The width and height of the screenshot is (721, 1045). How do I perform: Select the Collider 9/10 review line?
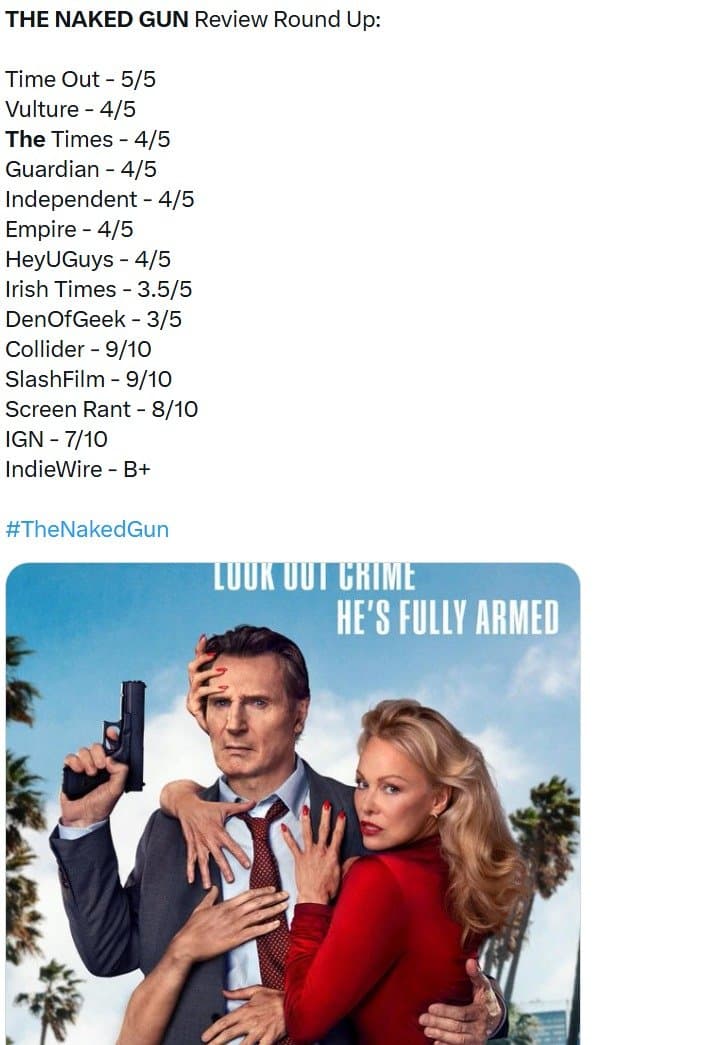click(78, 350)
